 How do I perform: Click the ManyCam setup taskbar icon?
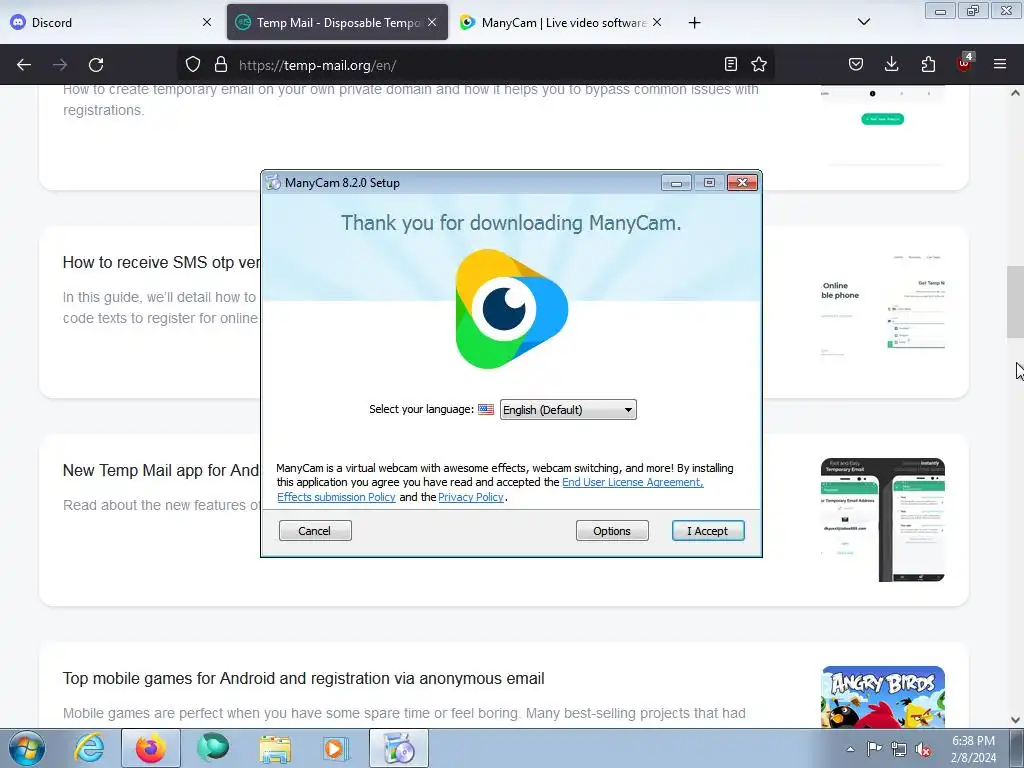[x=399, y=748]
